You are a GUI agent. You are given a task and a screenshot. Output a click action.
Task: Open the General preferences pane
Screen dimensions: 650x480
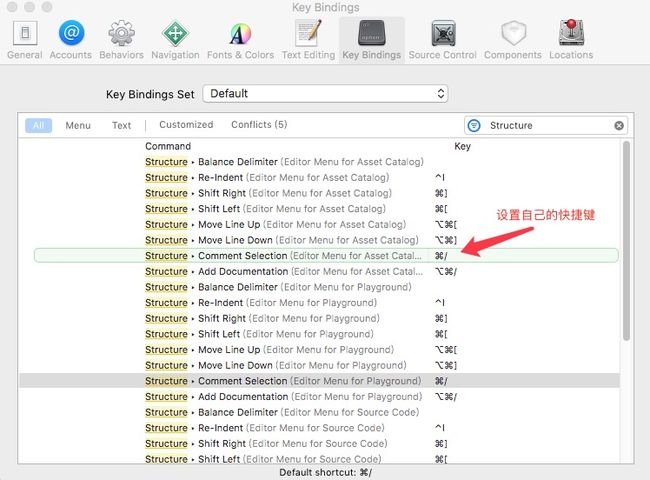click(25, 40)
